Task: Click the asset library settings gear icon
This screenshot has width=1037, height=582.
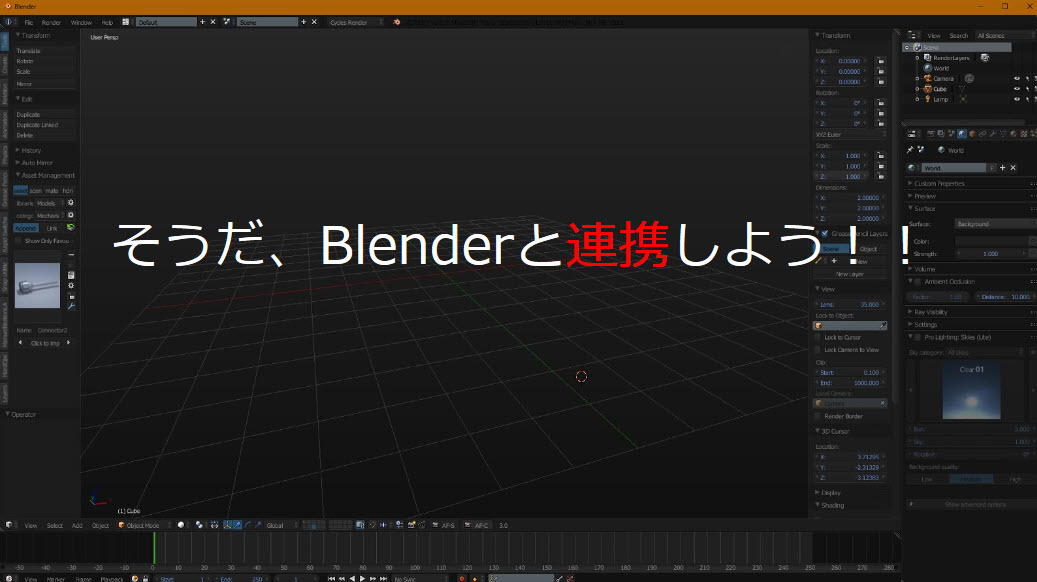Action: point(71,203)
